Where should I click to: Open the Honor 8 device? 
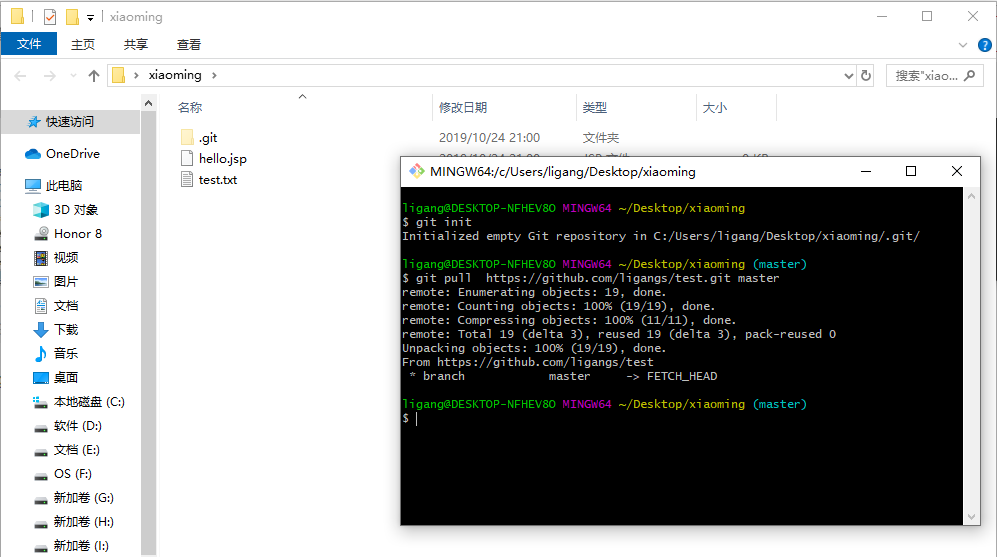[78, 233]
